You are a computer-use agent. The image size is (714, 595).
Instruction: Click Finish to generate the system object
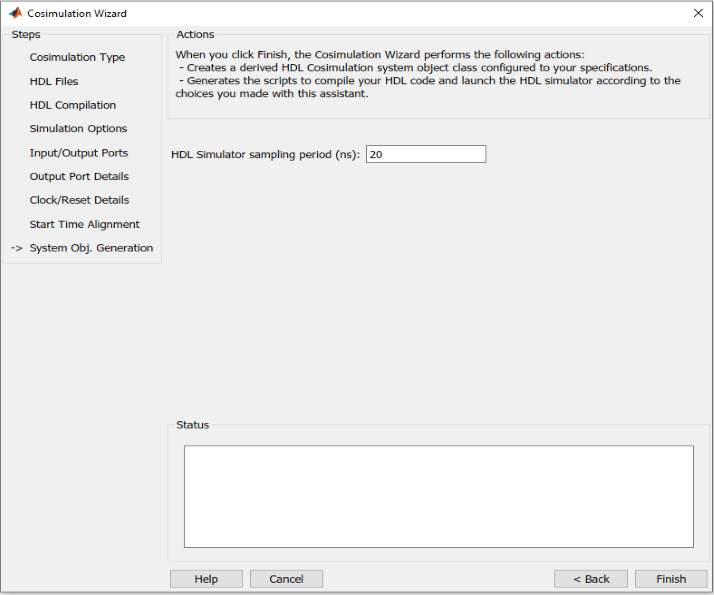[671, 579]
